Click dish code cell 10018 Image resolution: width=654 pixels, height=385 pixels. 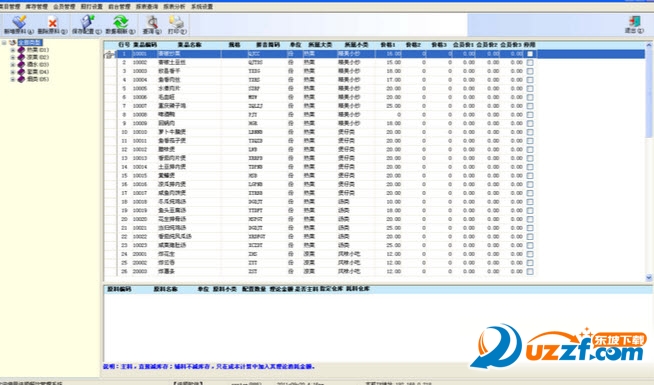(140, 202)
